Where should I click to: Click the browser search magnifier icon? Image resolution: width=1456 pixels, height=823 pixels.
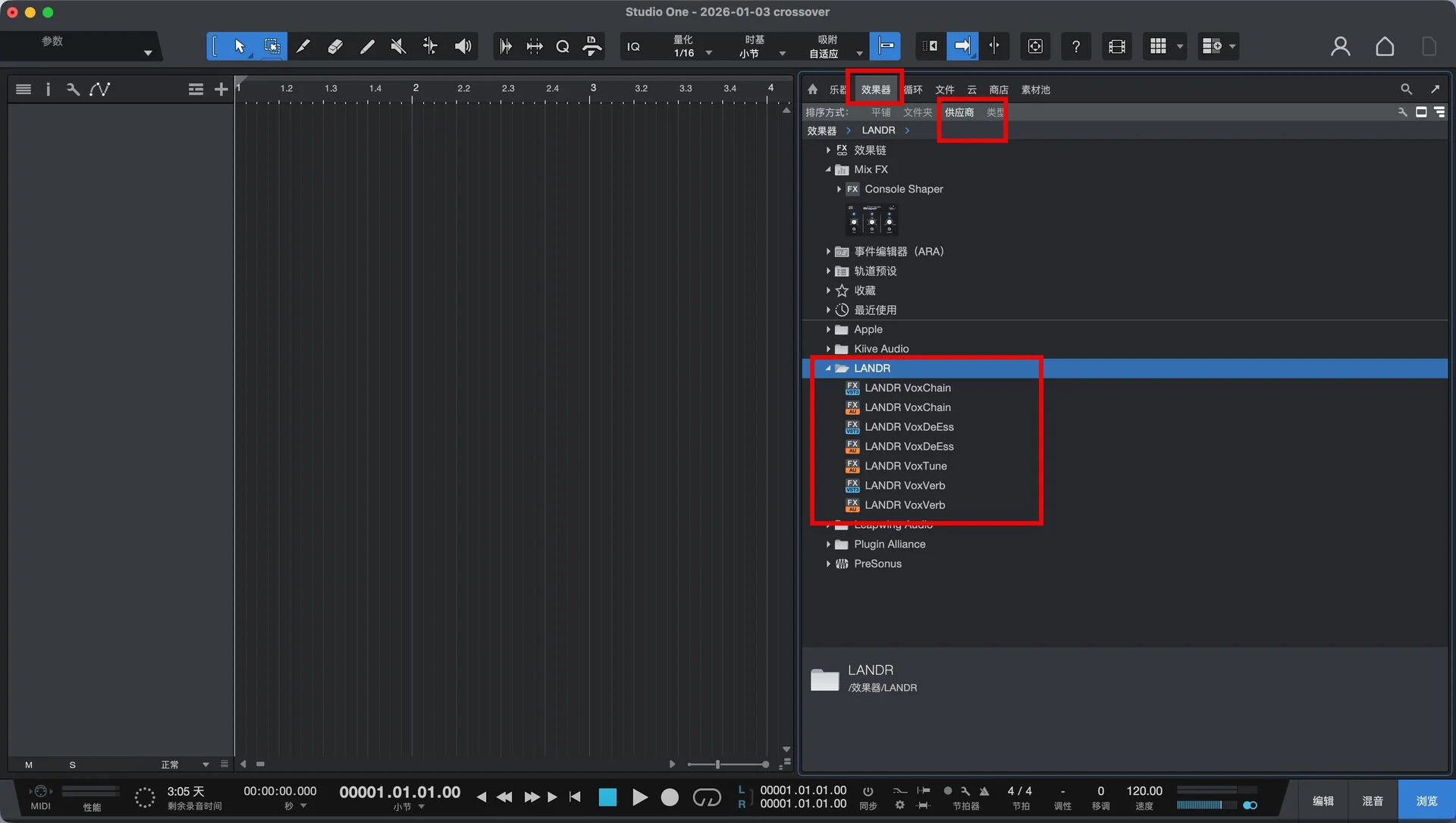click(1406, 90)
